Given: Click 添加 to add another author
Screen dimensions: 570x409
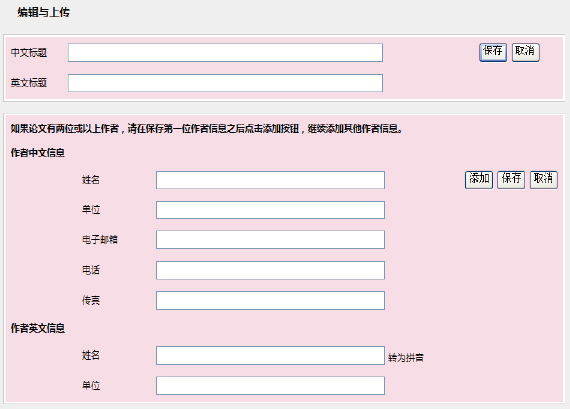Looking at the screenshot, I should [479, 180].
